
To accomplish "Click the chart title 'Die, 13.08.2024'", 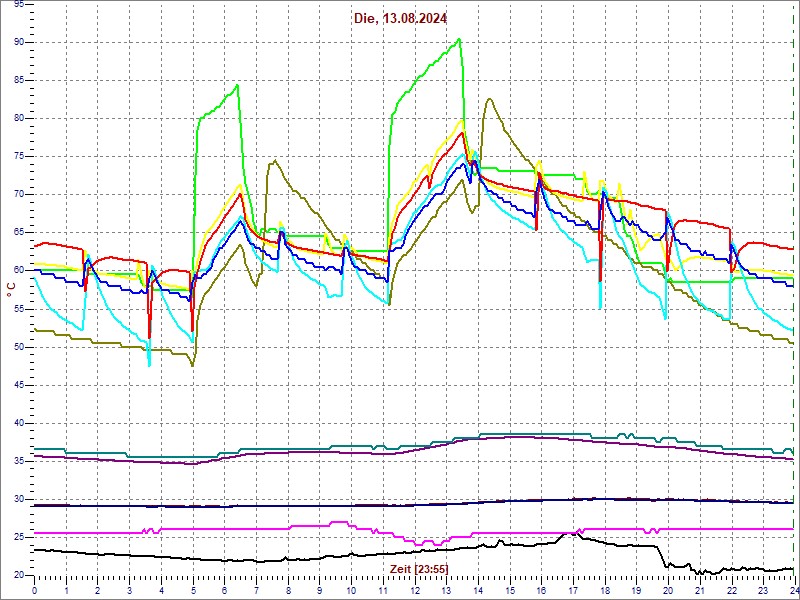I will (x=401, y=19).
